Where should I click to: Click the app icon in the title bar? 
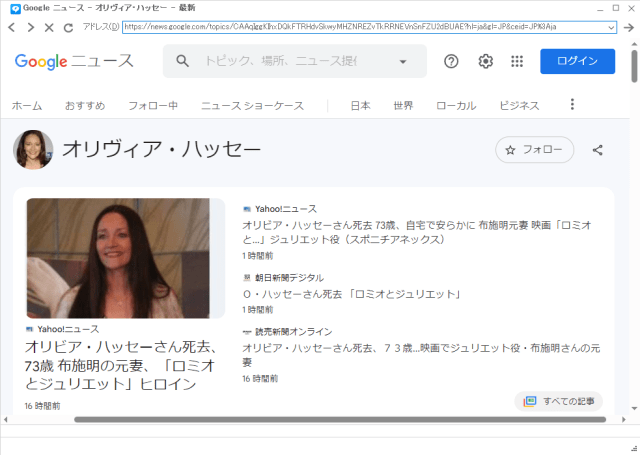point(15,8)
